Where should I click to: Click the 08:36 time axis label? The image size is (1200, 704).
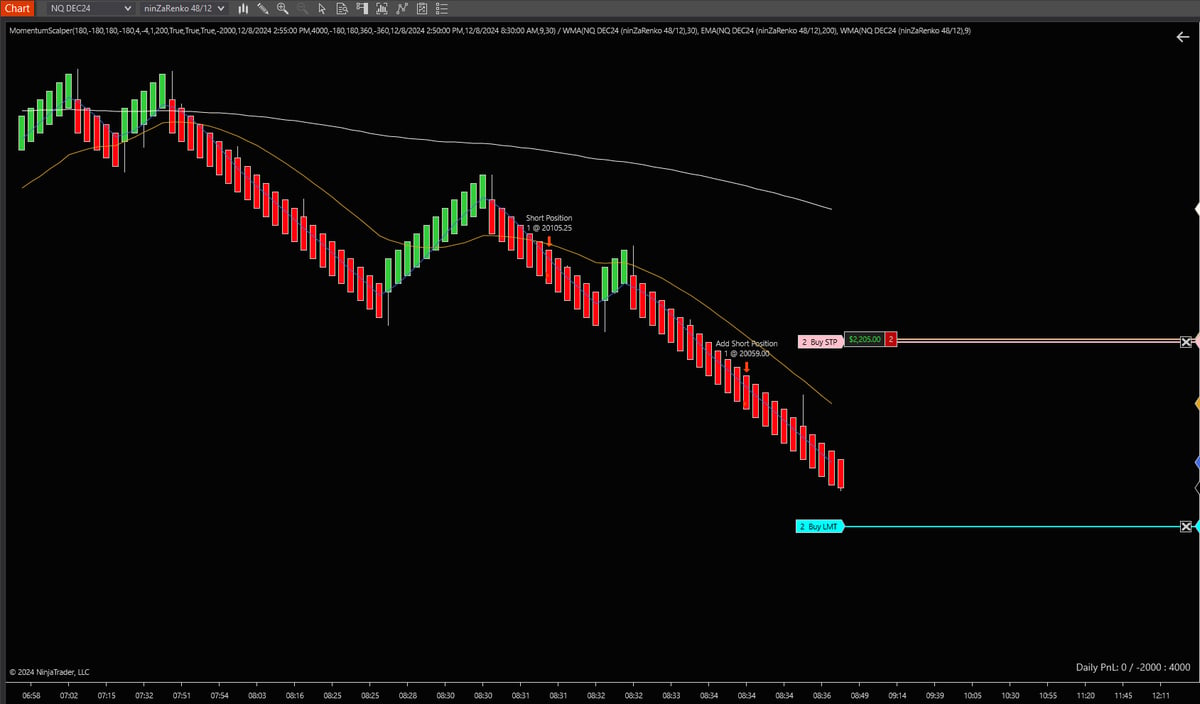tap(822, 695)
